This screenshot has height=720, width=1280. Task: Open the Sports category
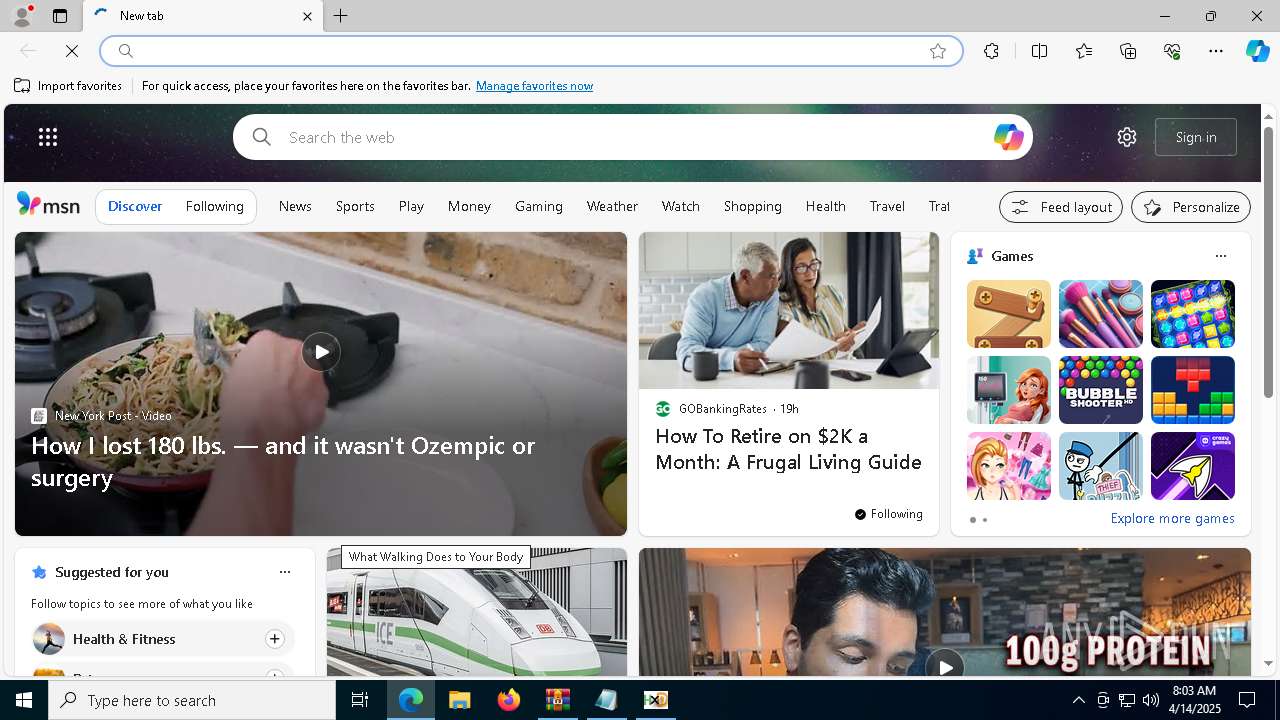pos(355,206)
